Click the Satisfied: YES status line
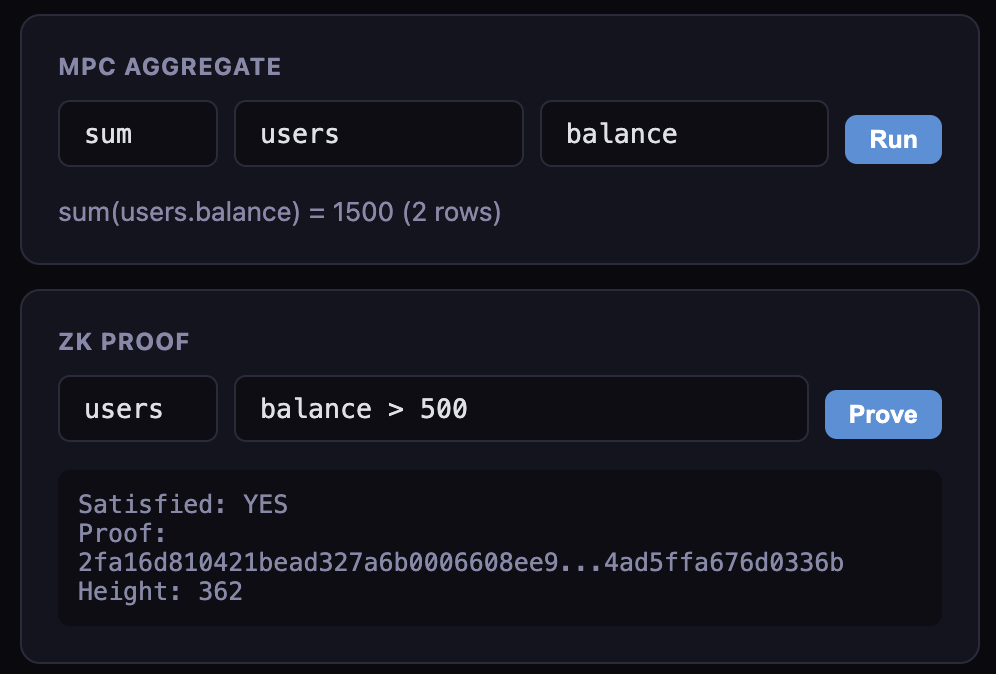Image resolution: width=996 pixels, height=674 pixels. [x=183, y=505]
